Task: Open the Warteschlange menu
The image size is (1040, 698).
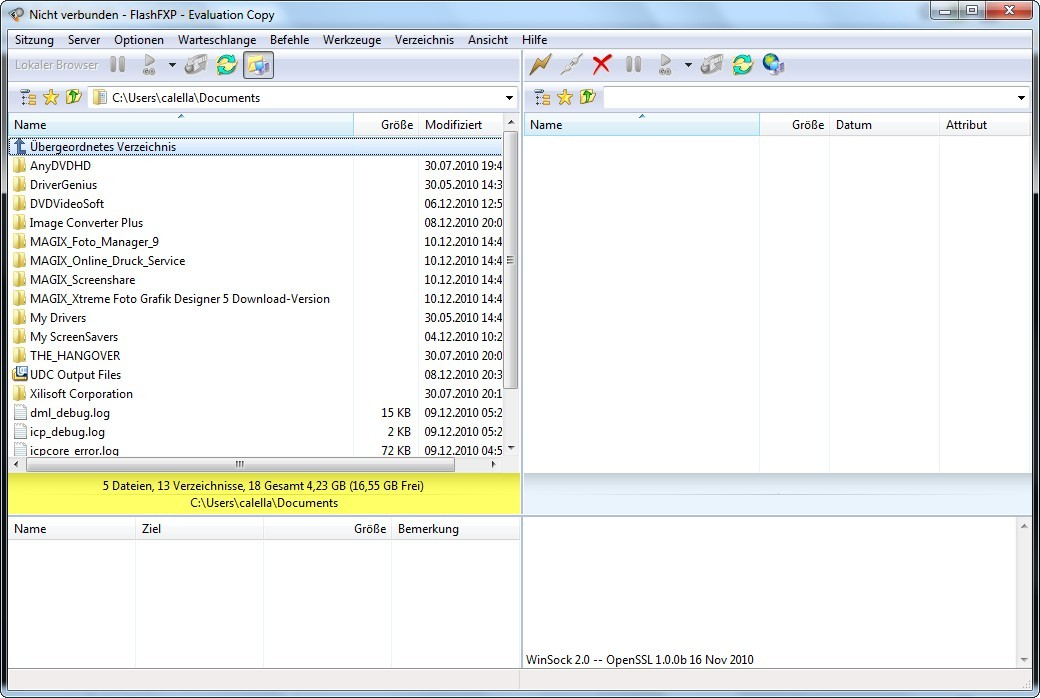Action: [x=217, y=40]
